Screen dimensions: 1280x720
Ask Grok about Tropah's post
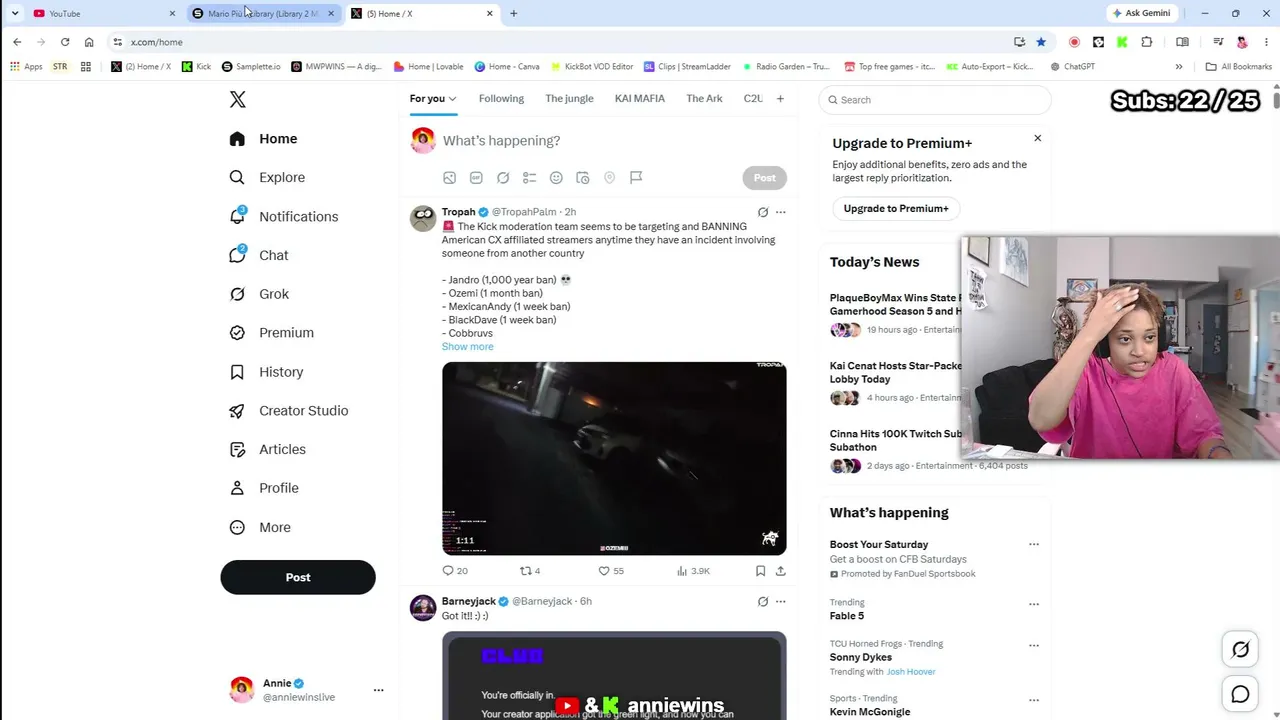(x=763, y=212)
